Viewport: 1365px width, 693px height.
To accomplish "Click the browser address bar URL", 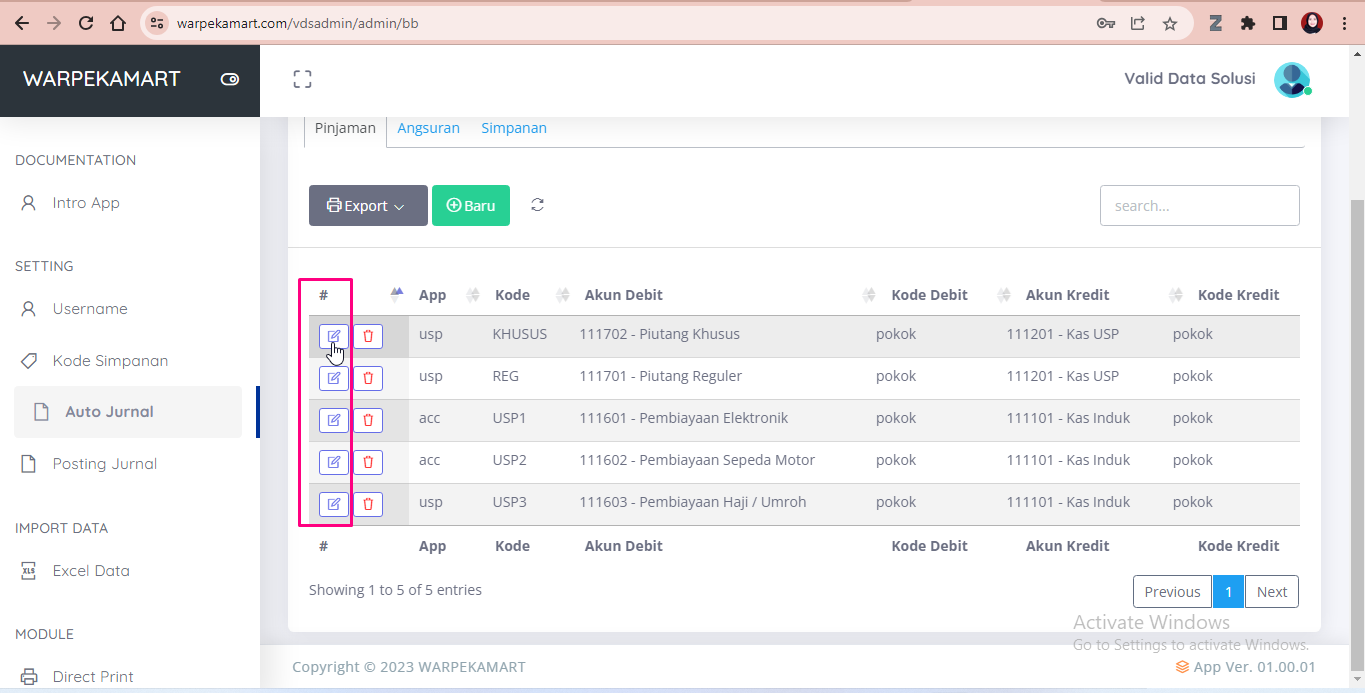I will [x=297, y=23].
